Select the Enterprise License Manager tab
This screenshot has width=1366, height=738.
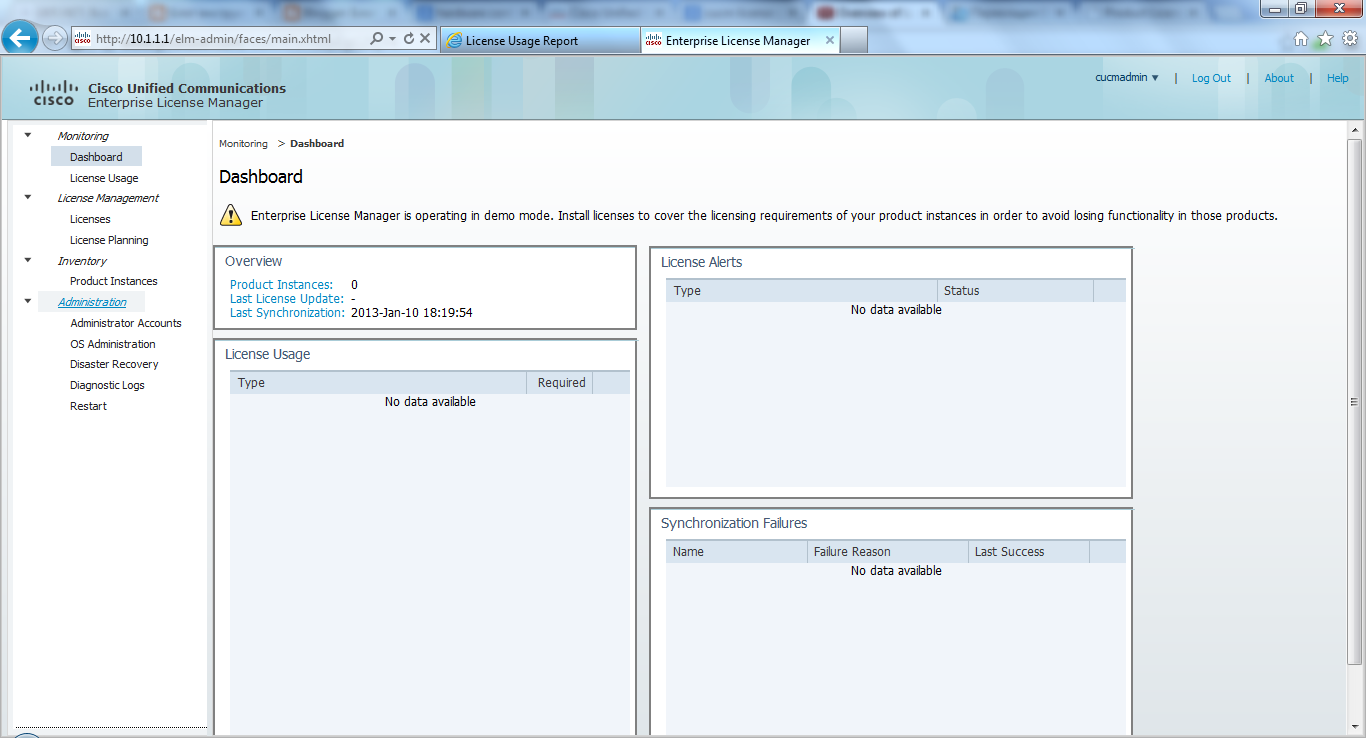(740, 40)
